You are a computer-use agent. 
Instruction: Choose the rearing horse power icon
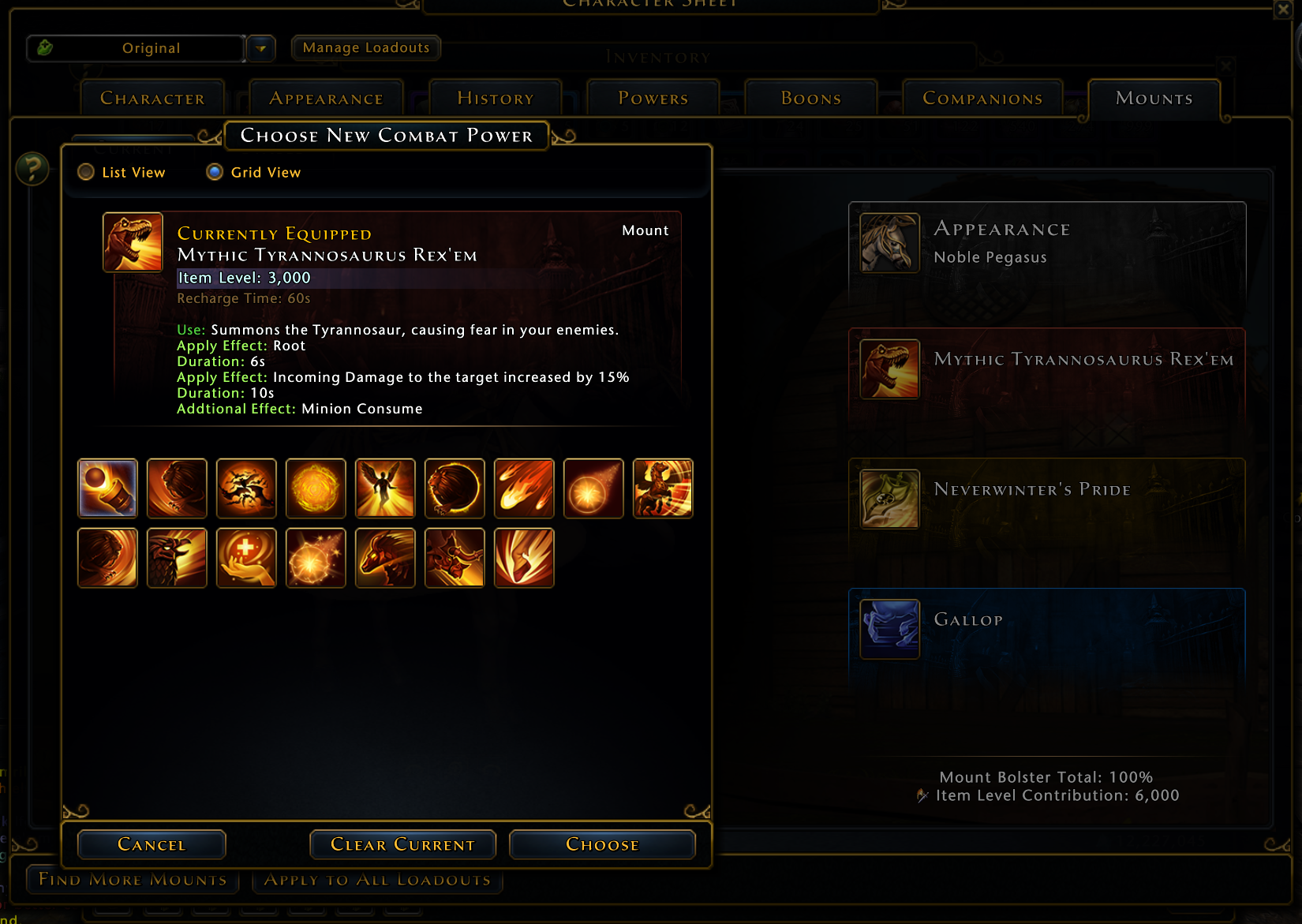point(663,488)
